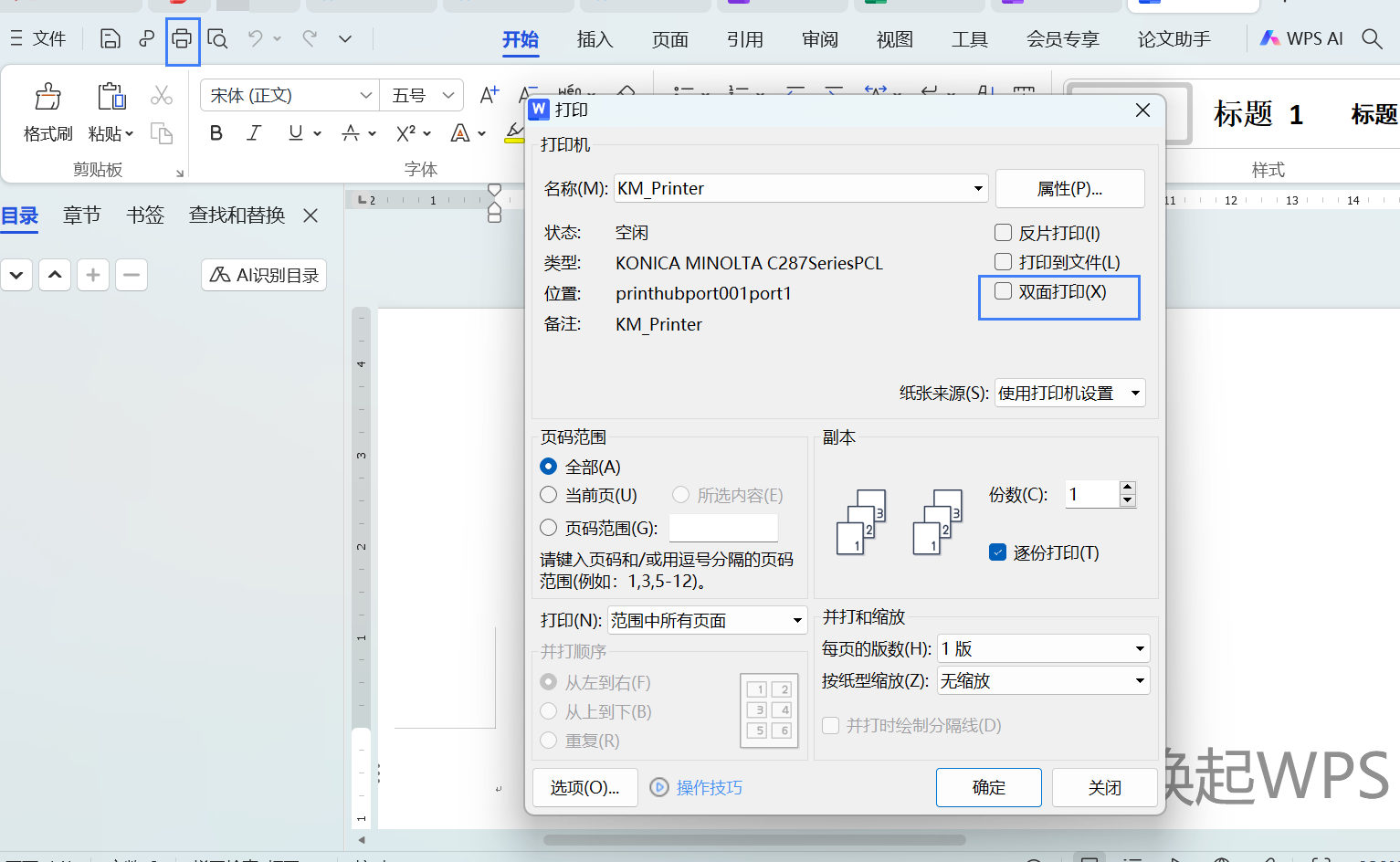Screen dimensions: 1400x862
Task: Click the Save icon in quick toolbar
Action: [x=110, y=38]
